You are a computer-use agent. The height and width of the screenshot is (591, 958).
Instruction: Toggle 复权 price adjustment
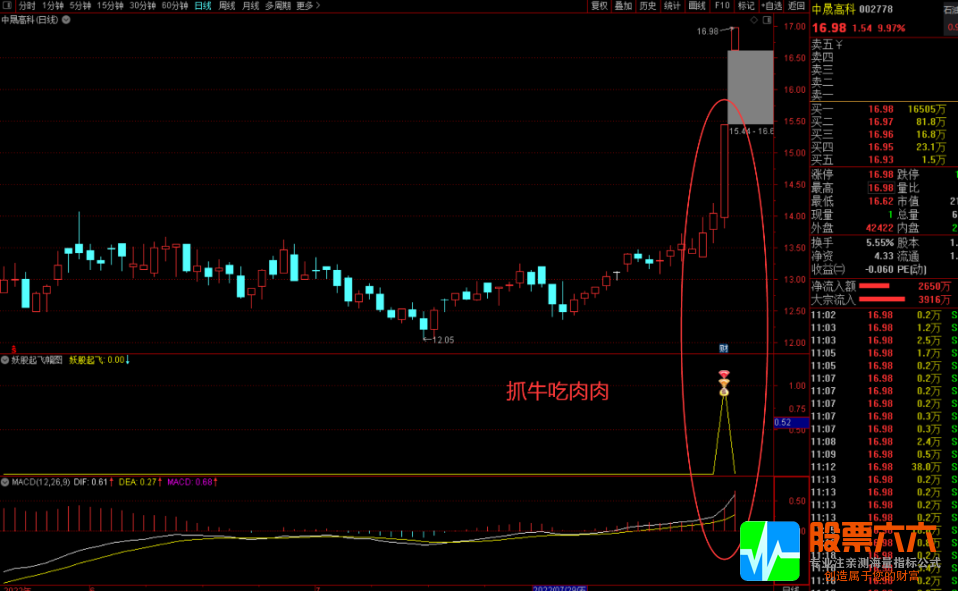pos(599,6)
